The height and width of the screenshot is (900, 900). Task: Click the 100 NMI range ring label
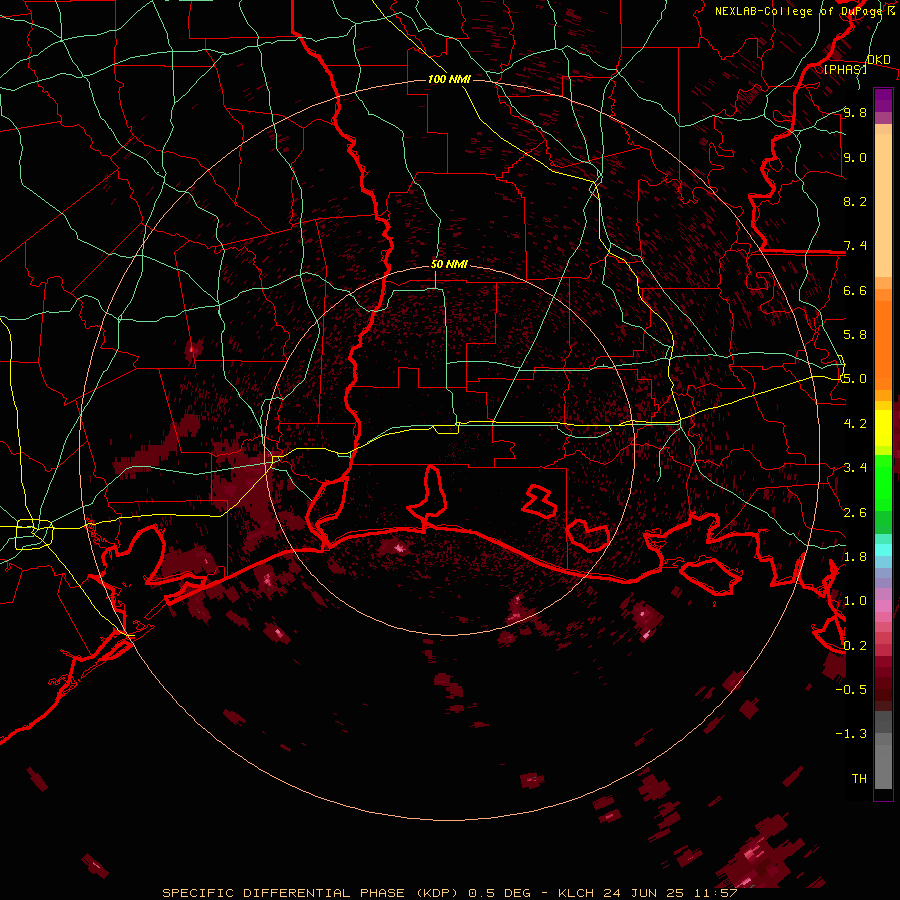coord(449,79)
